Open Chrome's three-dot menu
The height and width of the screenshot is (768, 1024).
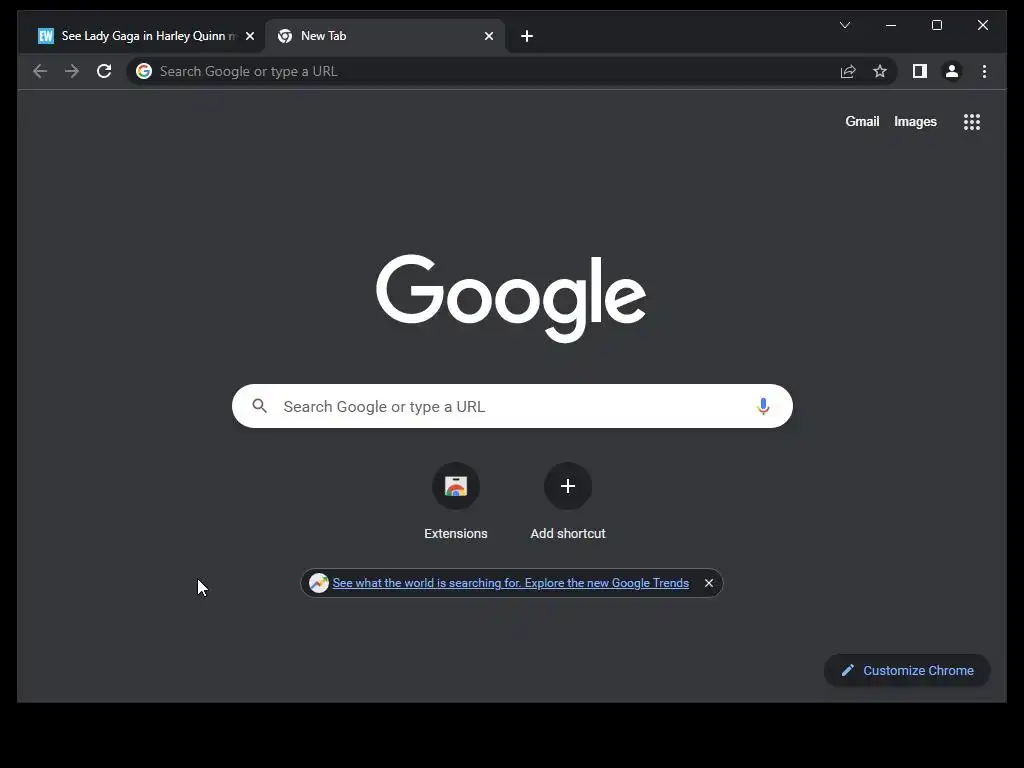(x=984, y=71)
